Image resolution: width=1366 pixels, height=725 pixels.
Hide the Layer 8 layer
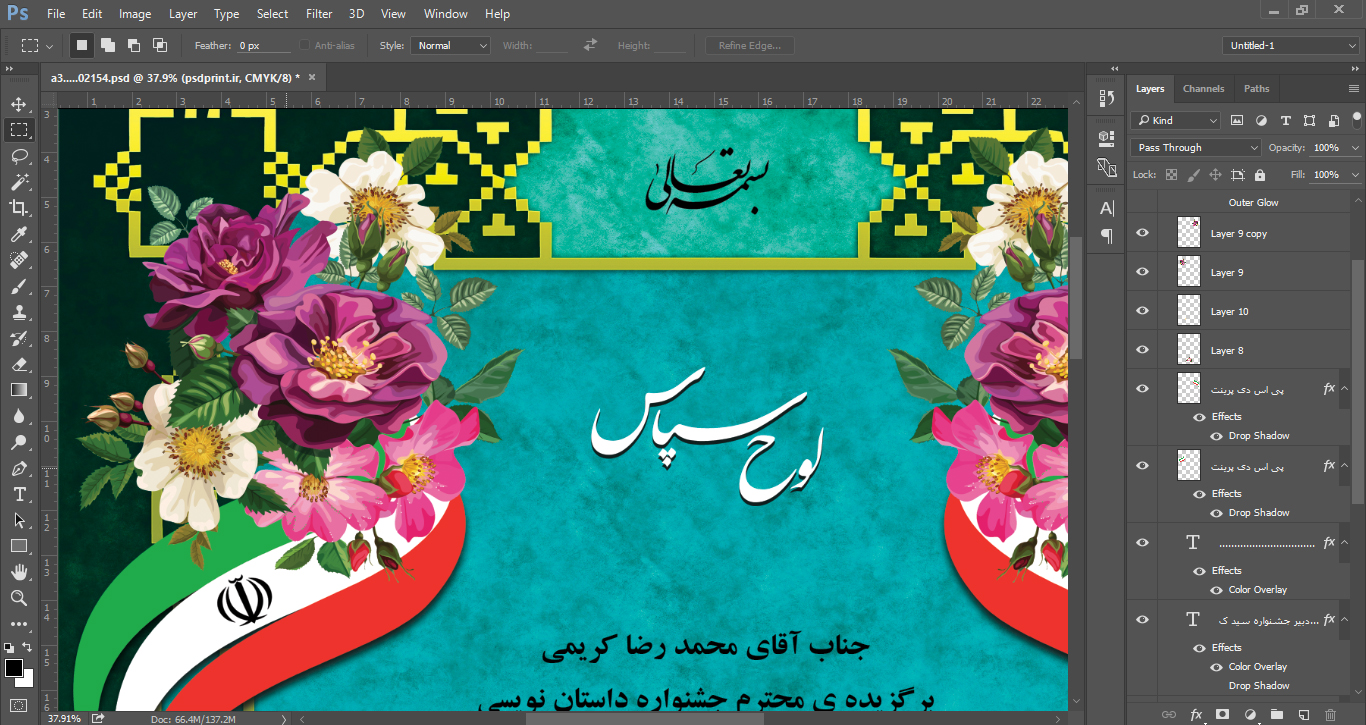tap(1143, 350)
